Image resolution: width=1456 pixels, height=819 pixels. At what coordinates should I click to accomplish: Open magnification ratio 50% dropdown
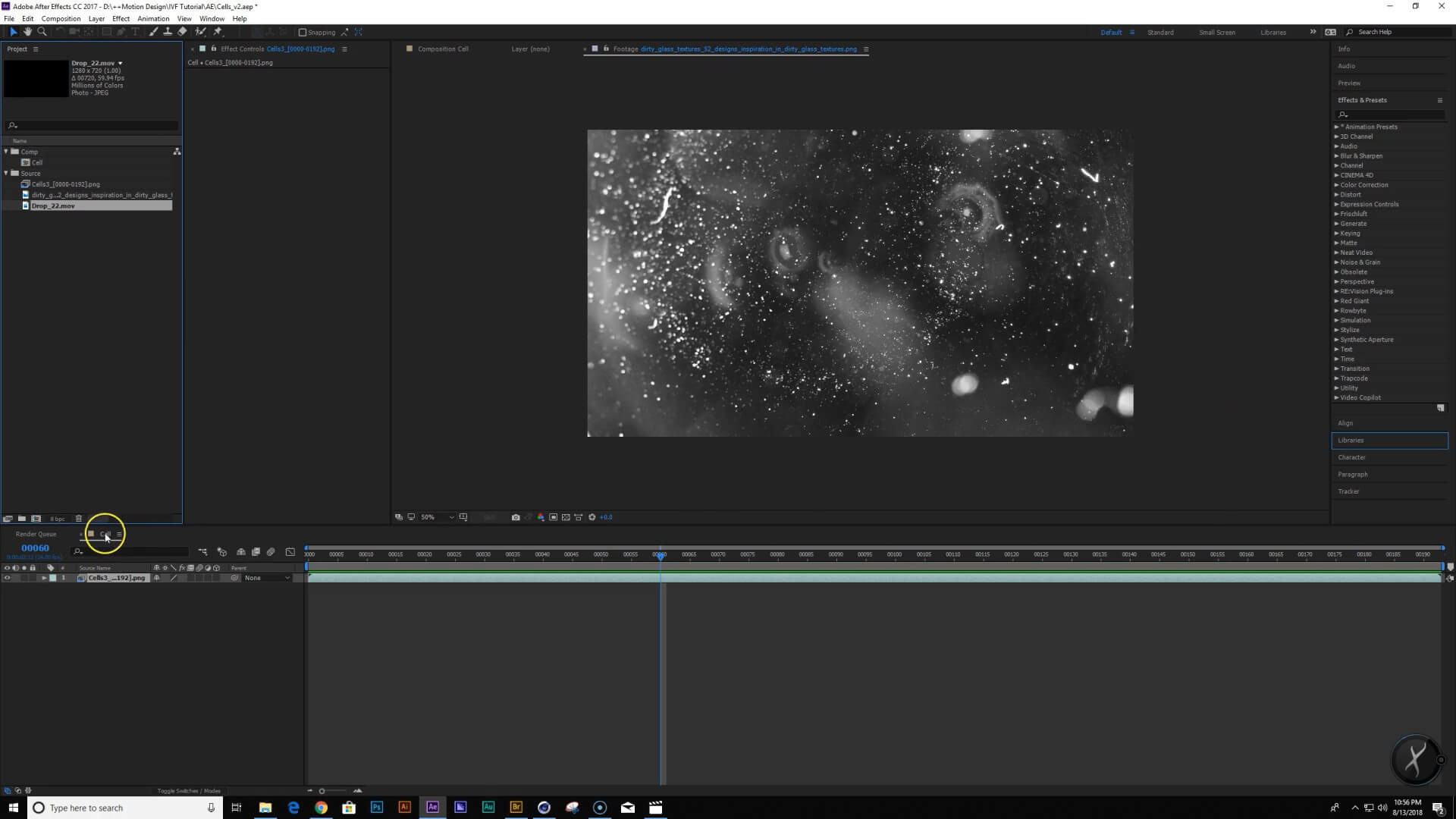pos(437,517)
